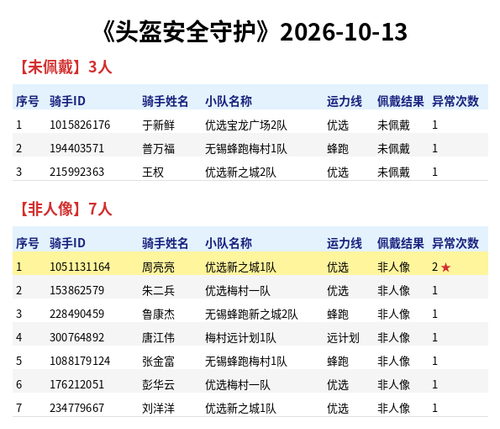This screenshot has width=500, height=429.
Task: Click team name 梅村远计划1队
Action: [x=241, y=338]
